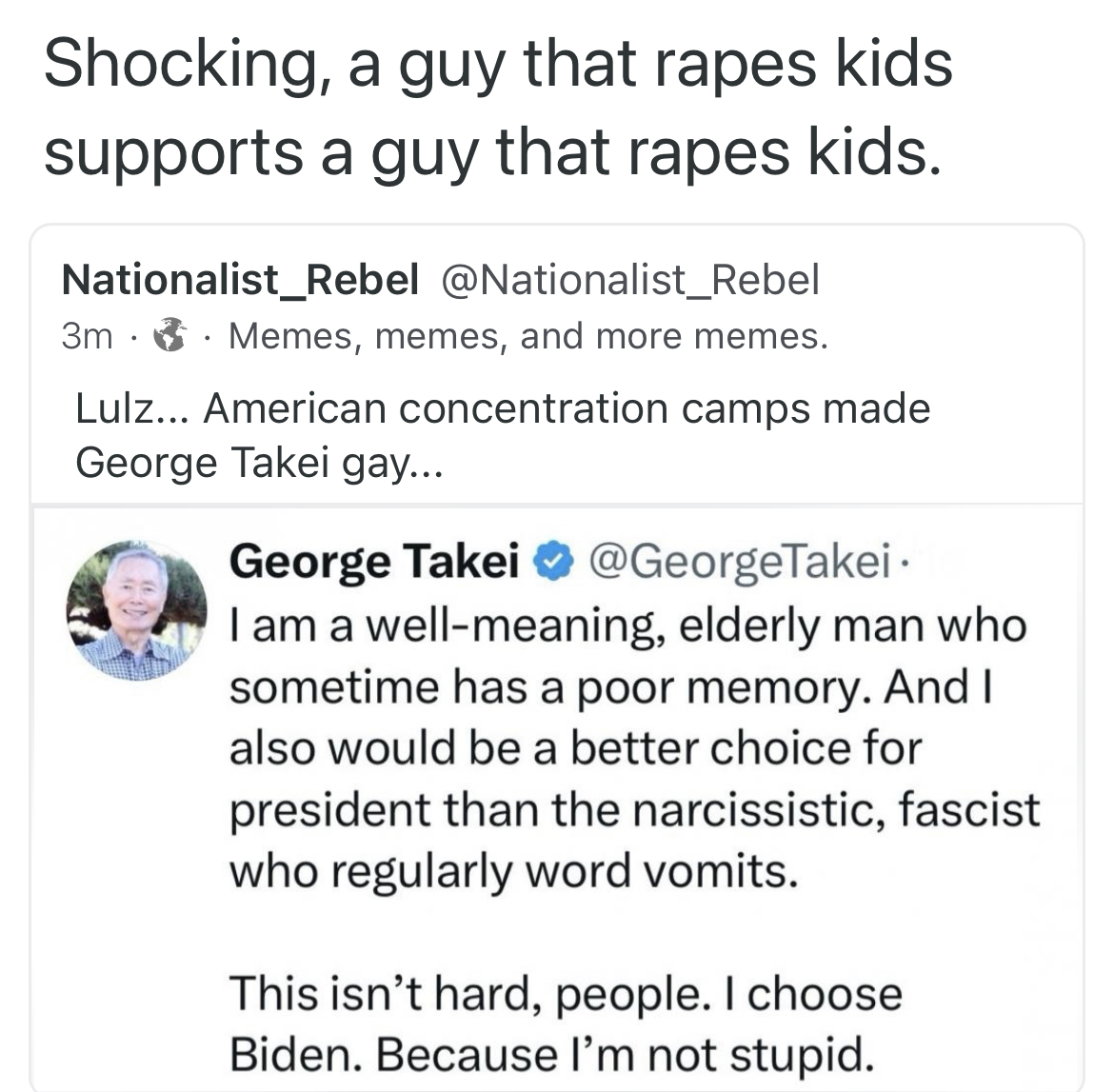The height and width of the screenshot is (1092, 1114).
Task: Click the "This isn't hard, people" line
Action: click(x=565, y=993)
